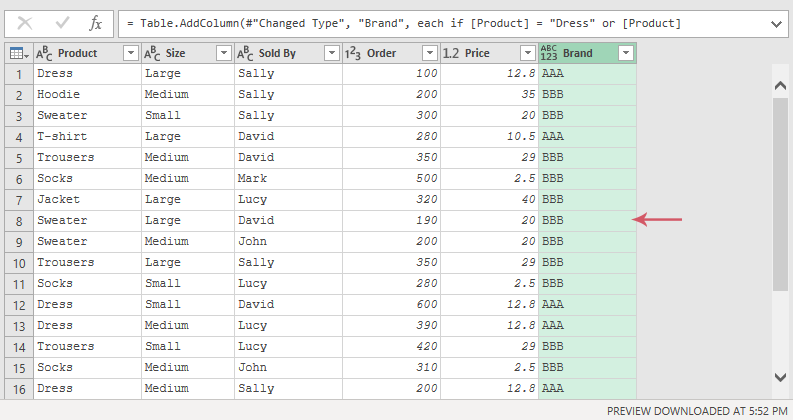Open the Size column filter dropdown

pyautogui.click(x=224, y=53)
